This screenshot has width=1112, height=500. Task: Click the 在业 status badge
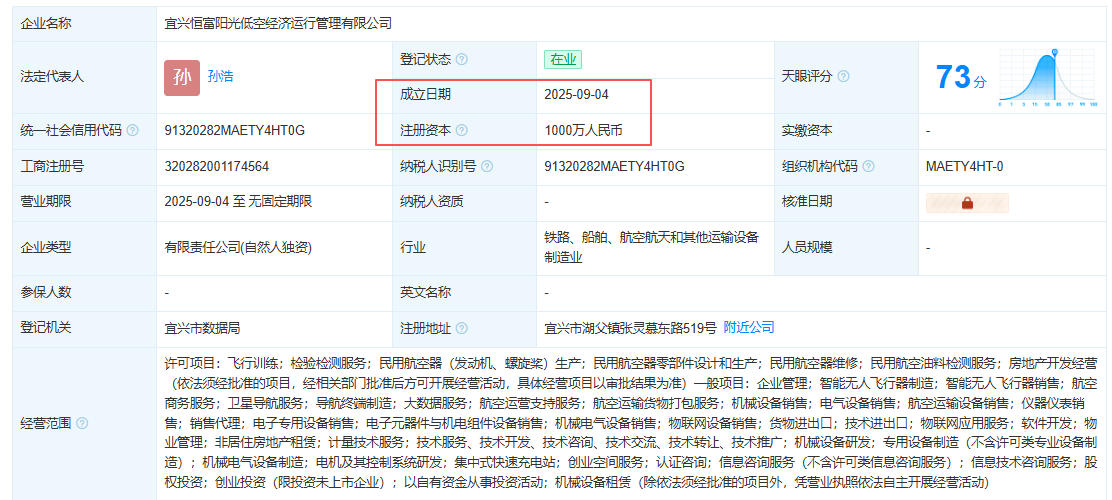tap(563, 60)
